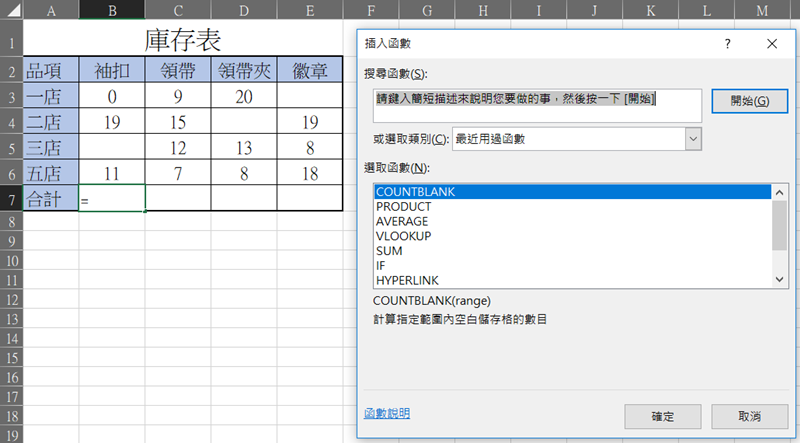
Task: Click the 二店 徽章 cell showing 19
Action: coord(310,121)
